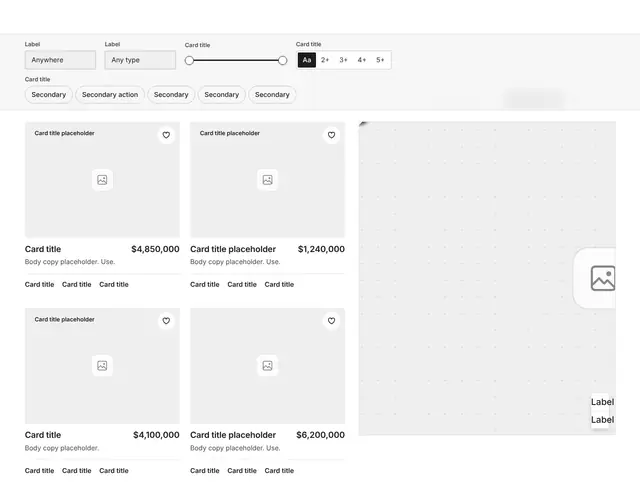
Task: Favorite the $1,240,000 card with heart icon
Action: [331, 135]
